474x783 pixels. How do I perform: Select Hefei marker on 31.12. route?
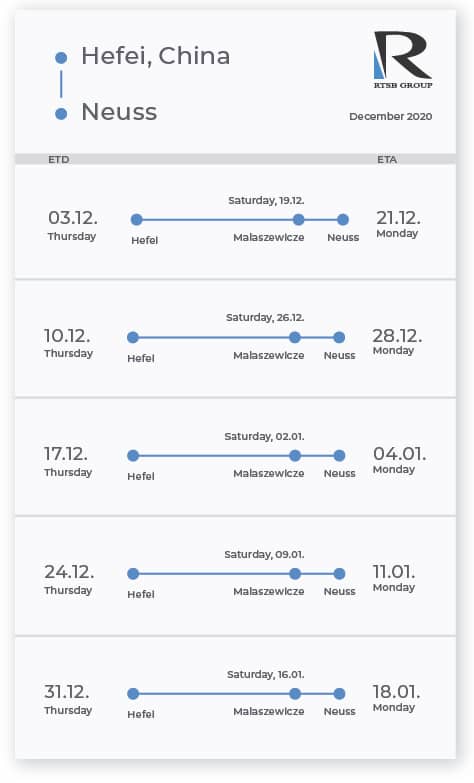(133, 694)
